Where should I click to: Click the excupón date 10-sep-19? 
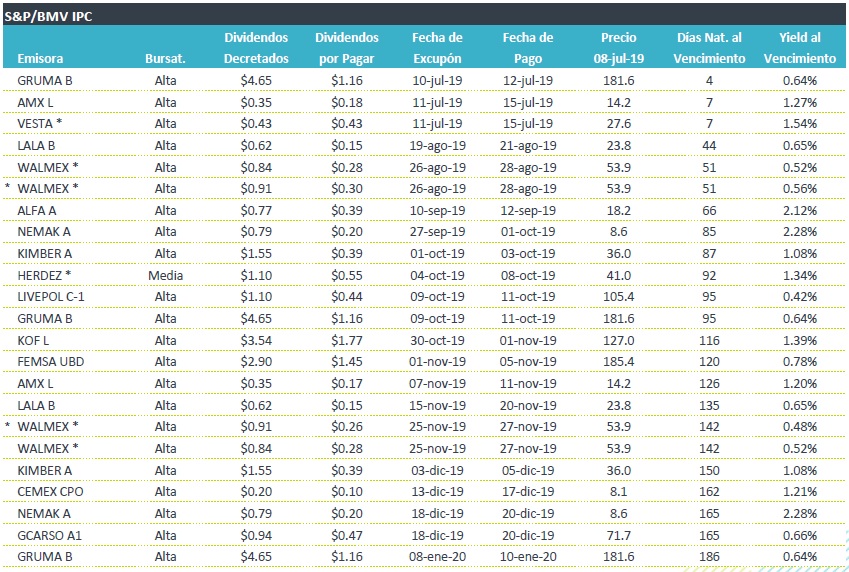[x=437, y=210]
